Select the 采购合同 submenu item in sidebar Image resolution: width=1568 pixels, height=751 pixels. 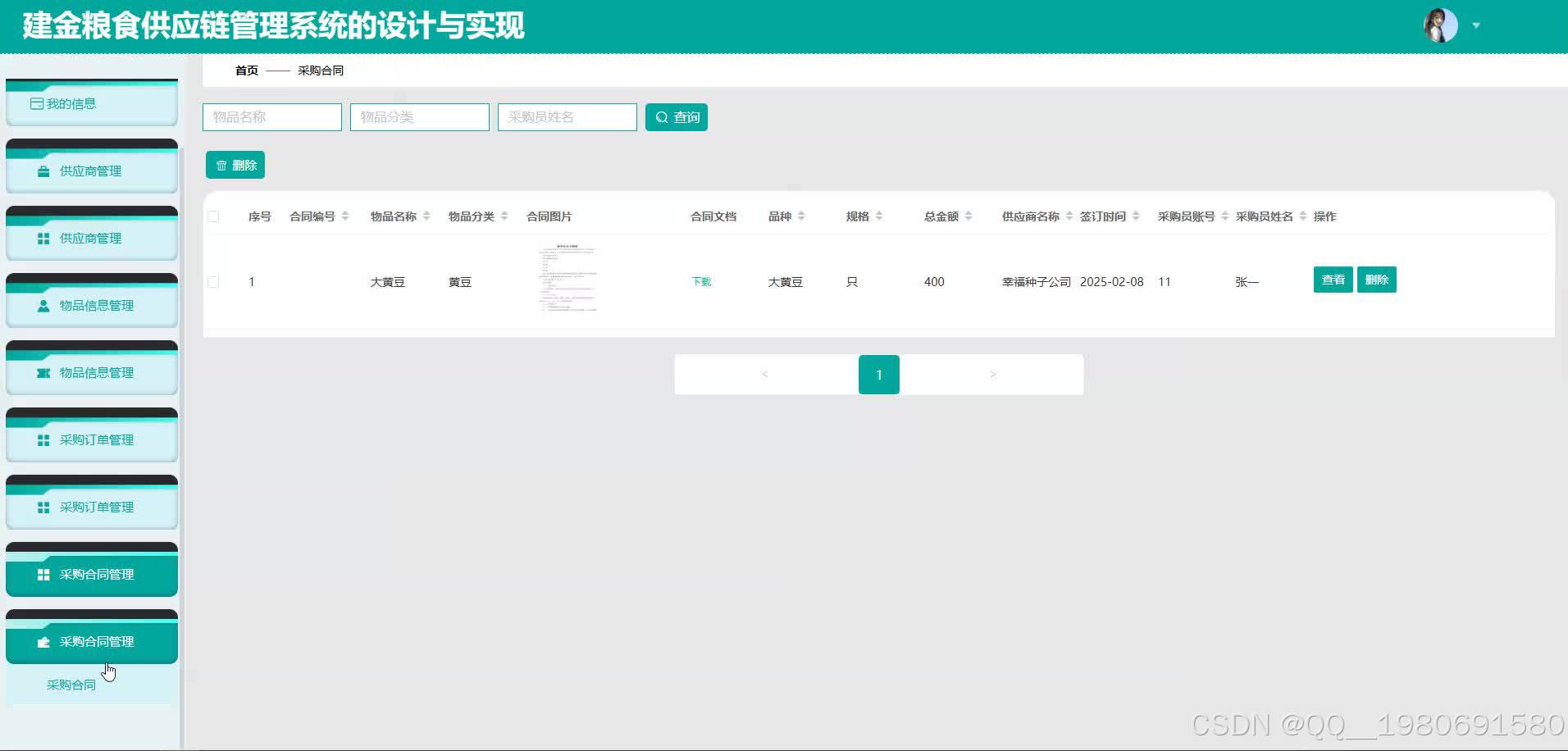[71, 685]
